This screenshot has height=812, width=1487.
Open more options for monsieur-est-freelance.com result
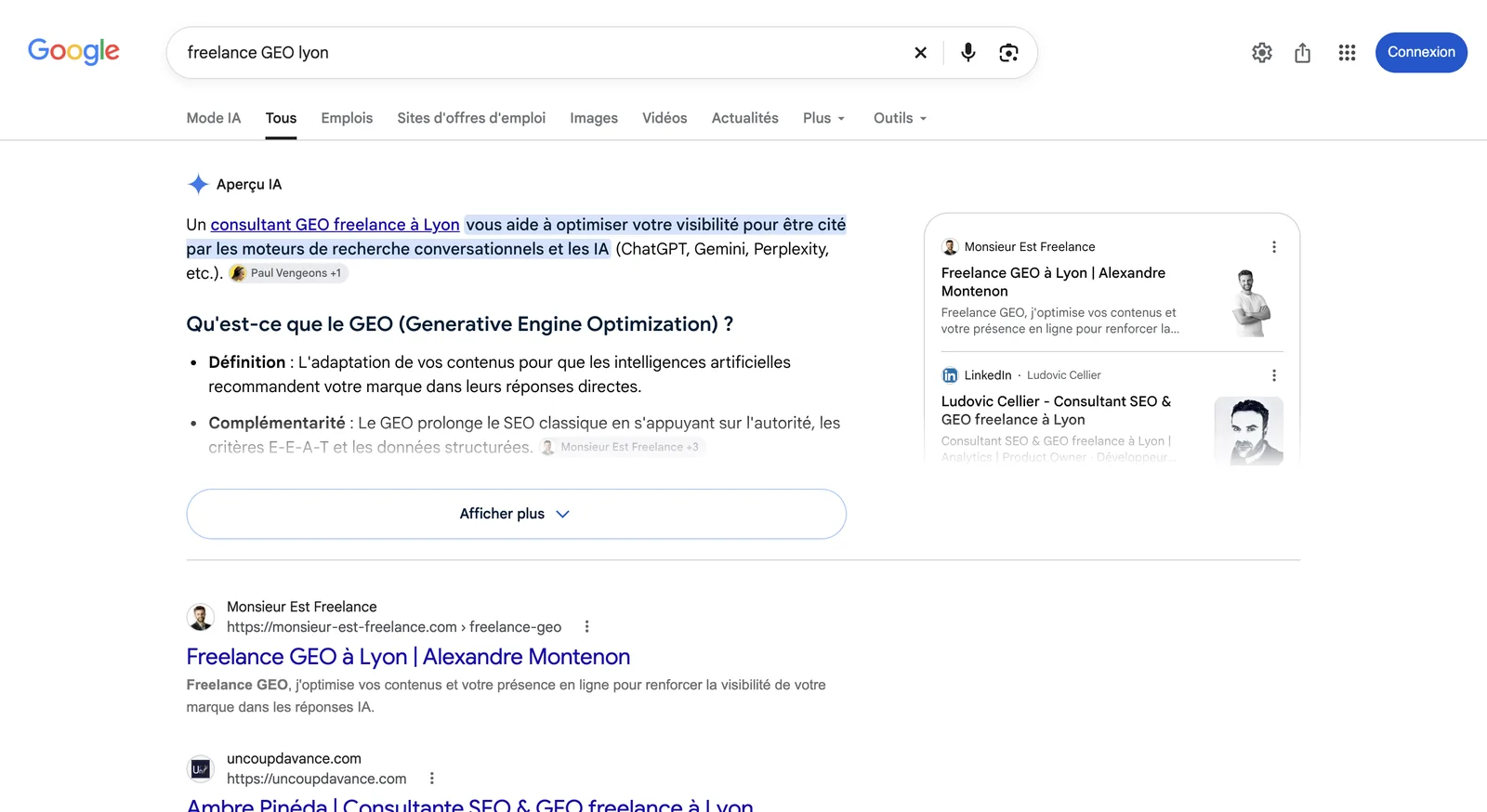point(586,627)
